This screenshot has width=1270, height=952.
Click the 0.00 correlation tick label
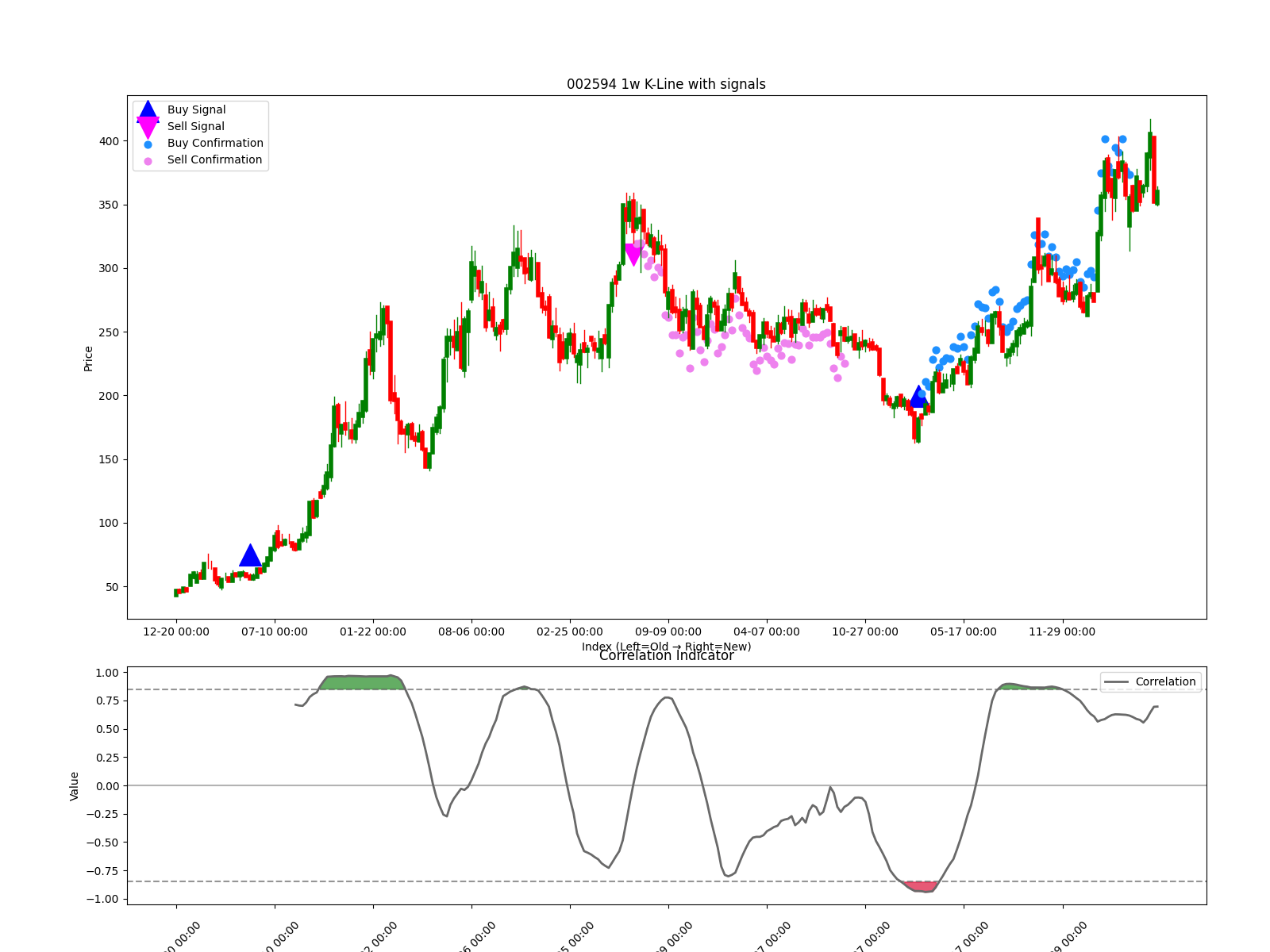[106, 786]
